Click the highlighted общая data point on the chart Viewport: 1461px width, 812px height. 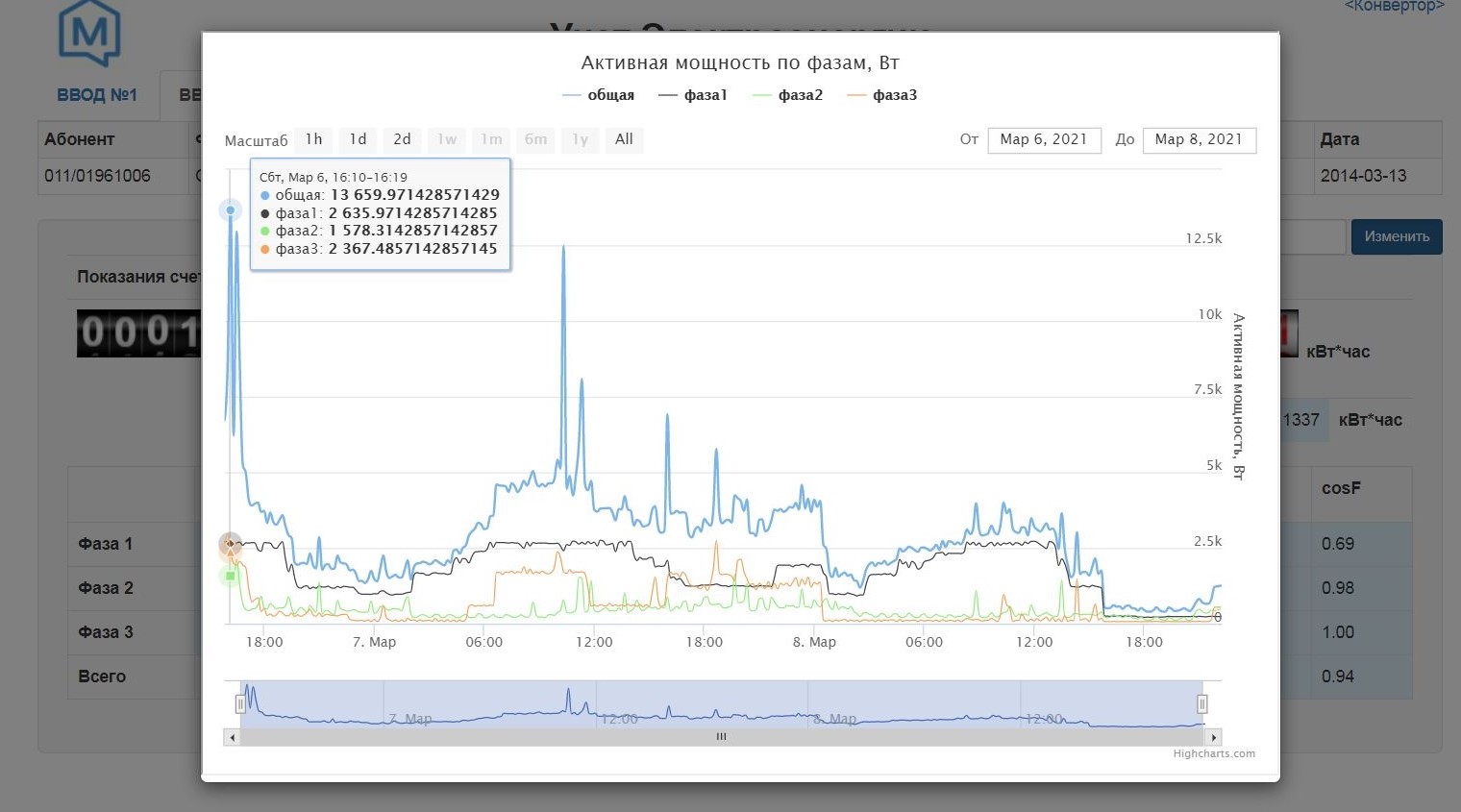(231, 210)
